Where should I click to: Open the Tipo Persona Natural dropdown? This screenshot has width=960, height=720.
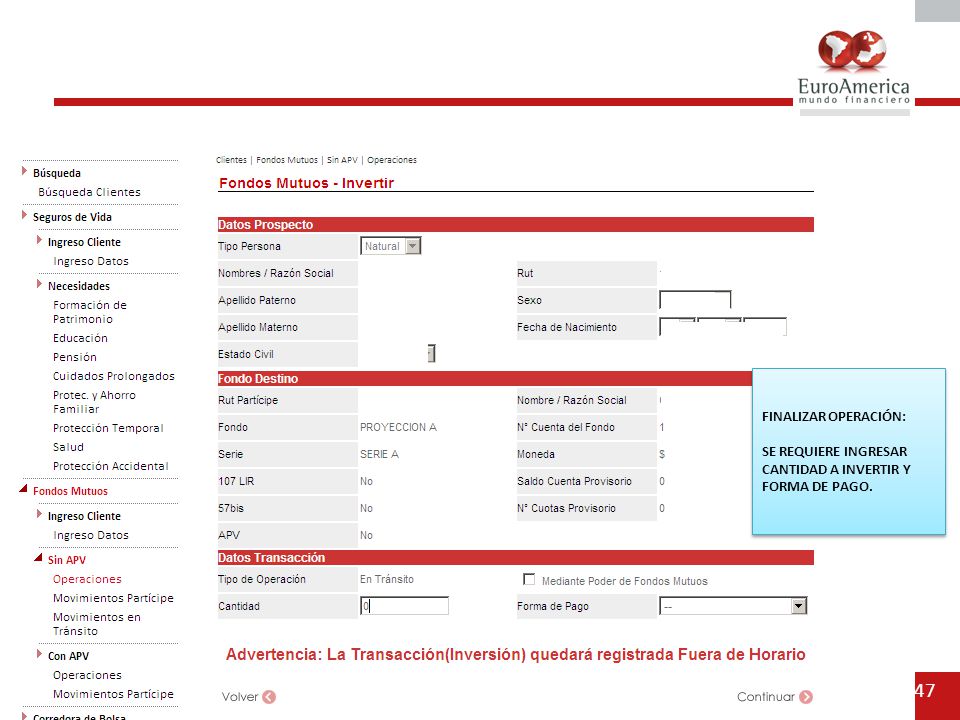[x=391, y=246]
